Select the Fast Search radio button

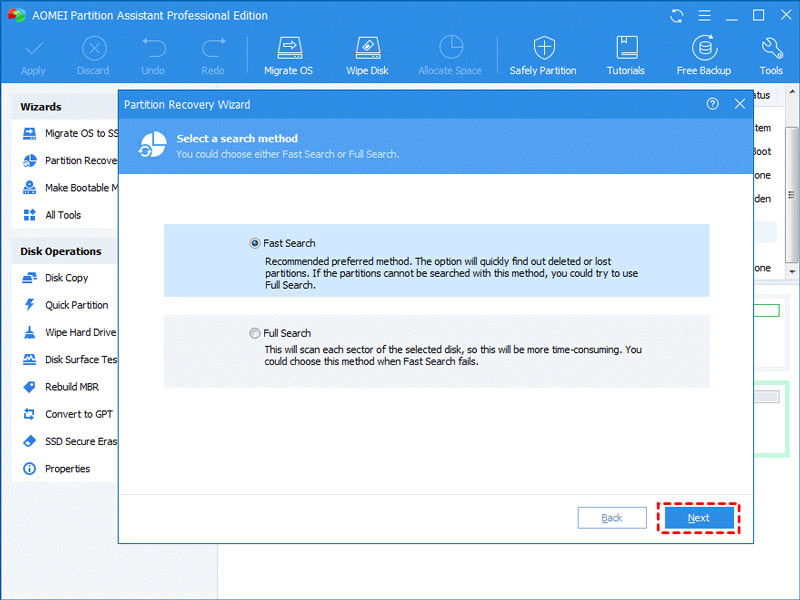pos(255,243)
